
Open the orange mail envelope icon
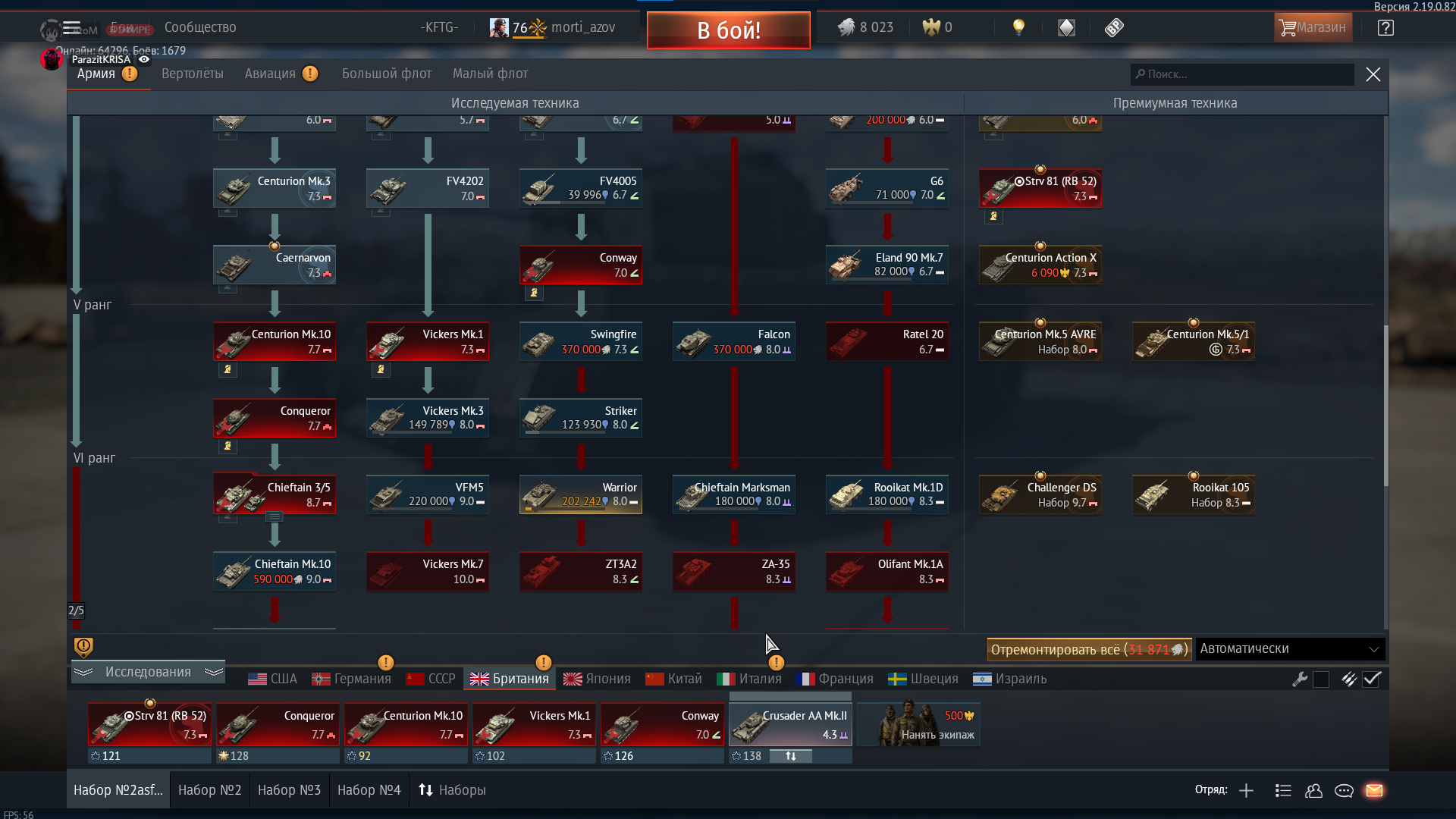coord(1374,791)
